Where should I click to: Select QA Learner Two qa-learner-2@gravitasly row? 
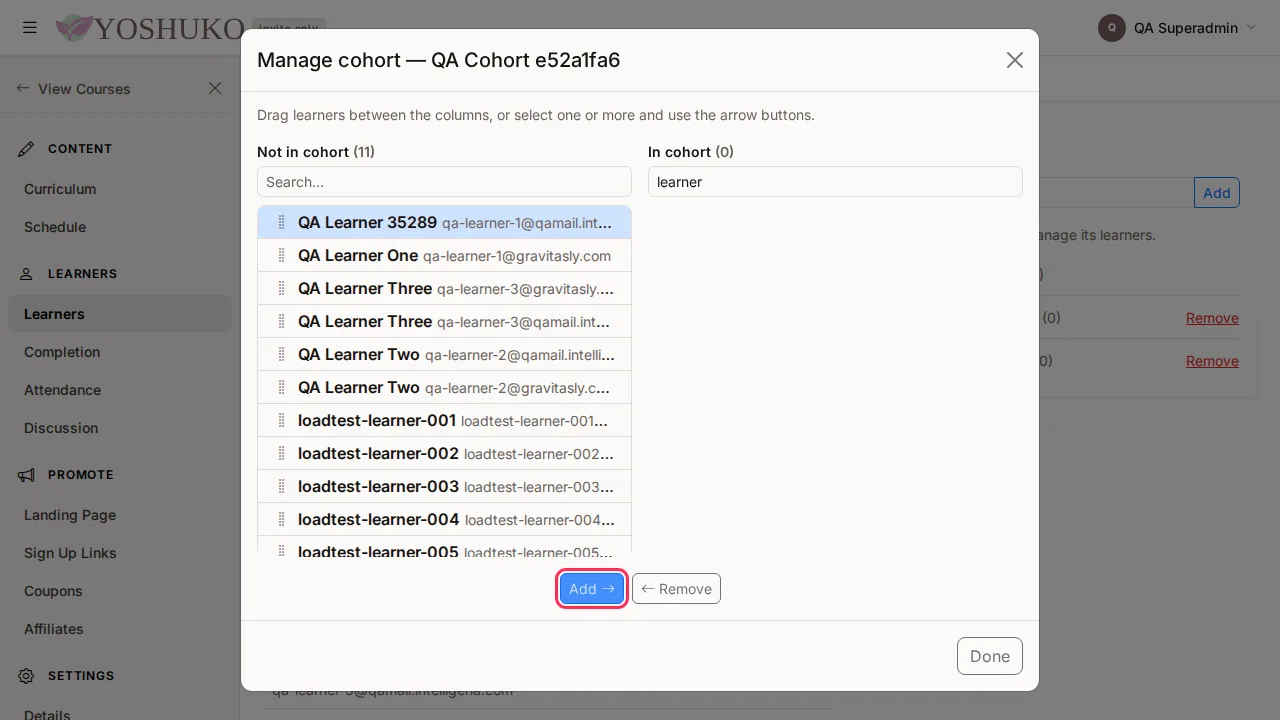pos(444,387)
